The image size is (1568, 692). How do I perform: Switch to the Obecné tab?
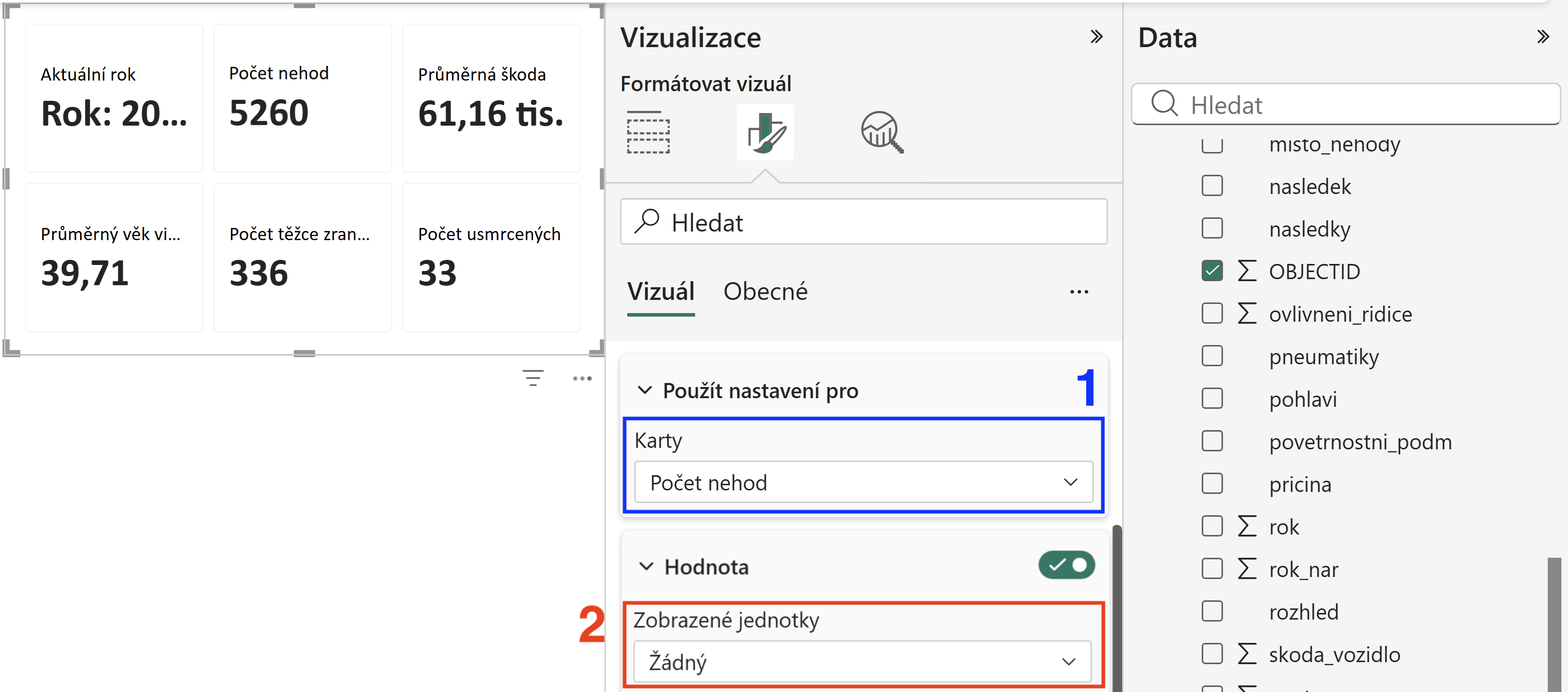[x=765, y=292]
